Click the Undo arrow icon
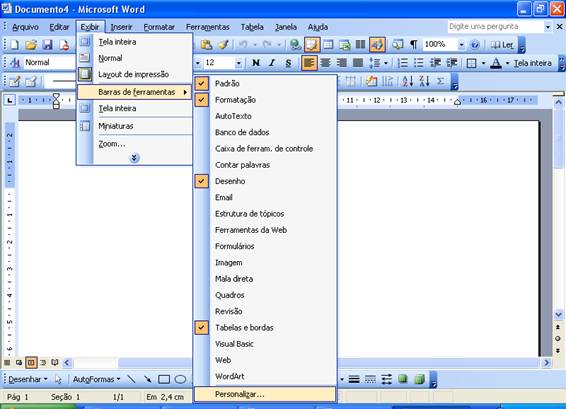 (x=243, y=45)
